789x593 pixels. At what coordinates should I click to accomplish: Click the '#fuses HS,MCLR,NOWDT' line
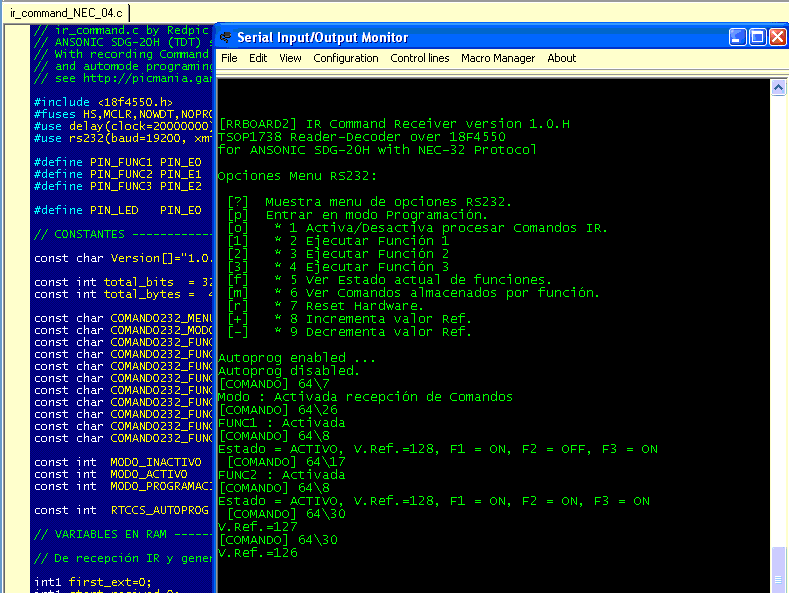[x=123, y=114]
